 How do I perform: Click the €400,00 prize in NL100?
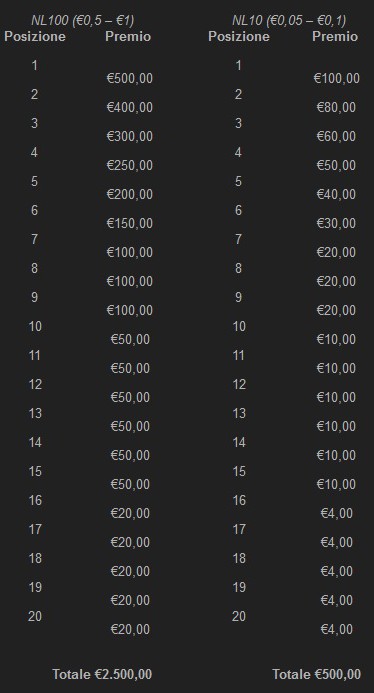tap(130, 107)
